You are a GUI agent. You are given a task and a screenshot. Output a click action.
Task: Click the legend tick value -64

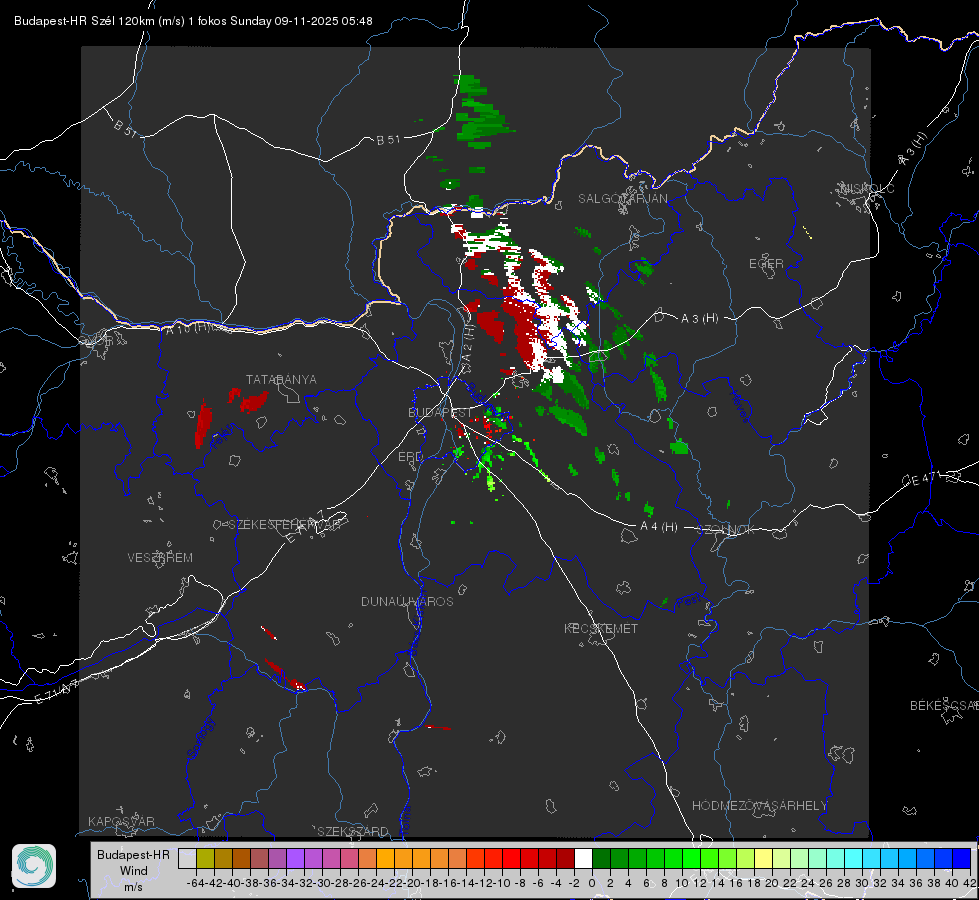coord(196,883)
